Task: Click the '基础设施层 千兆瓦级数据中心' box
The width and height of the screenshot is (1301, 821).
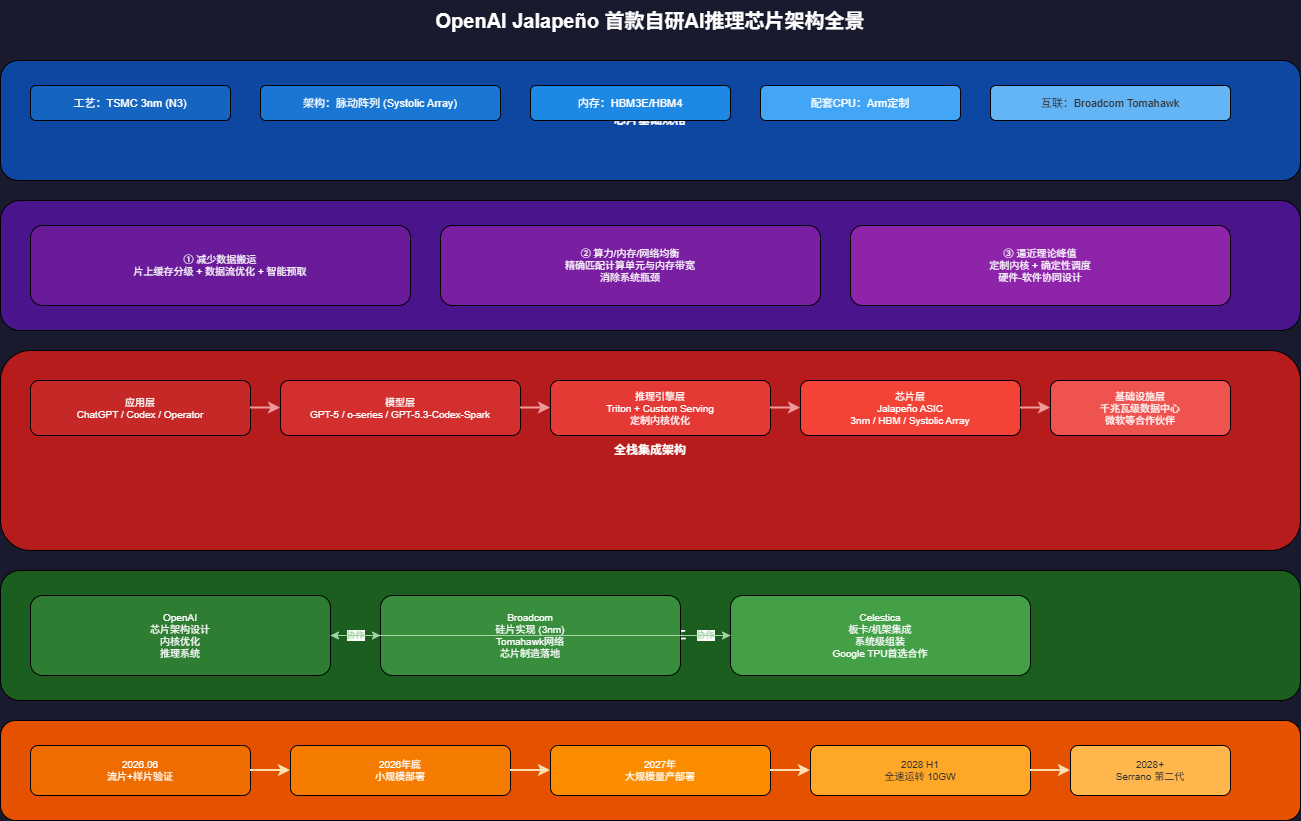Action: coord(1140,408)
